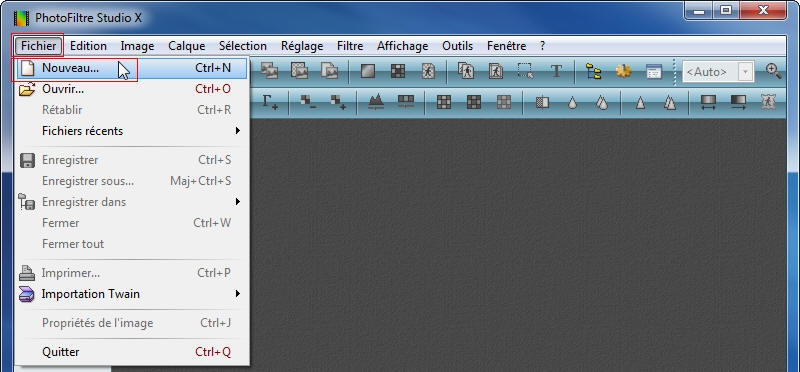The width and height of the screenshot is (800, 372).
Task: Click the zoom in magnifier icon
Action: click(x=773, y=71)
